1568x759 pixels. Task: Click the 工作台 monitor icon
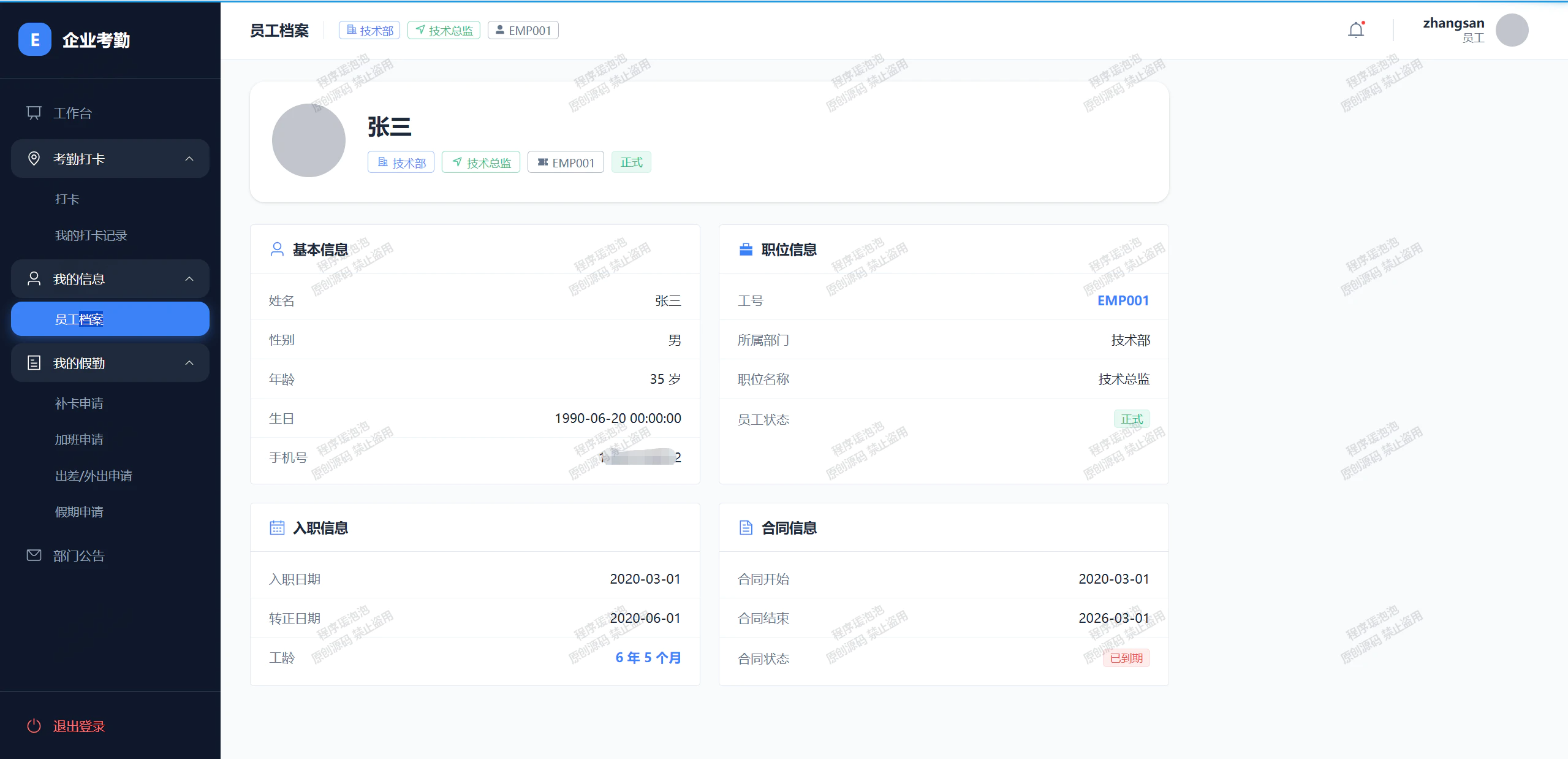pos(34,113)
